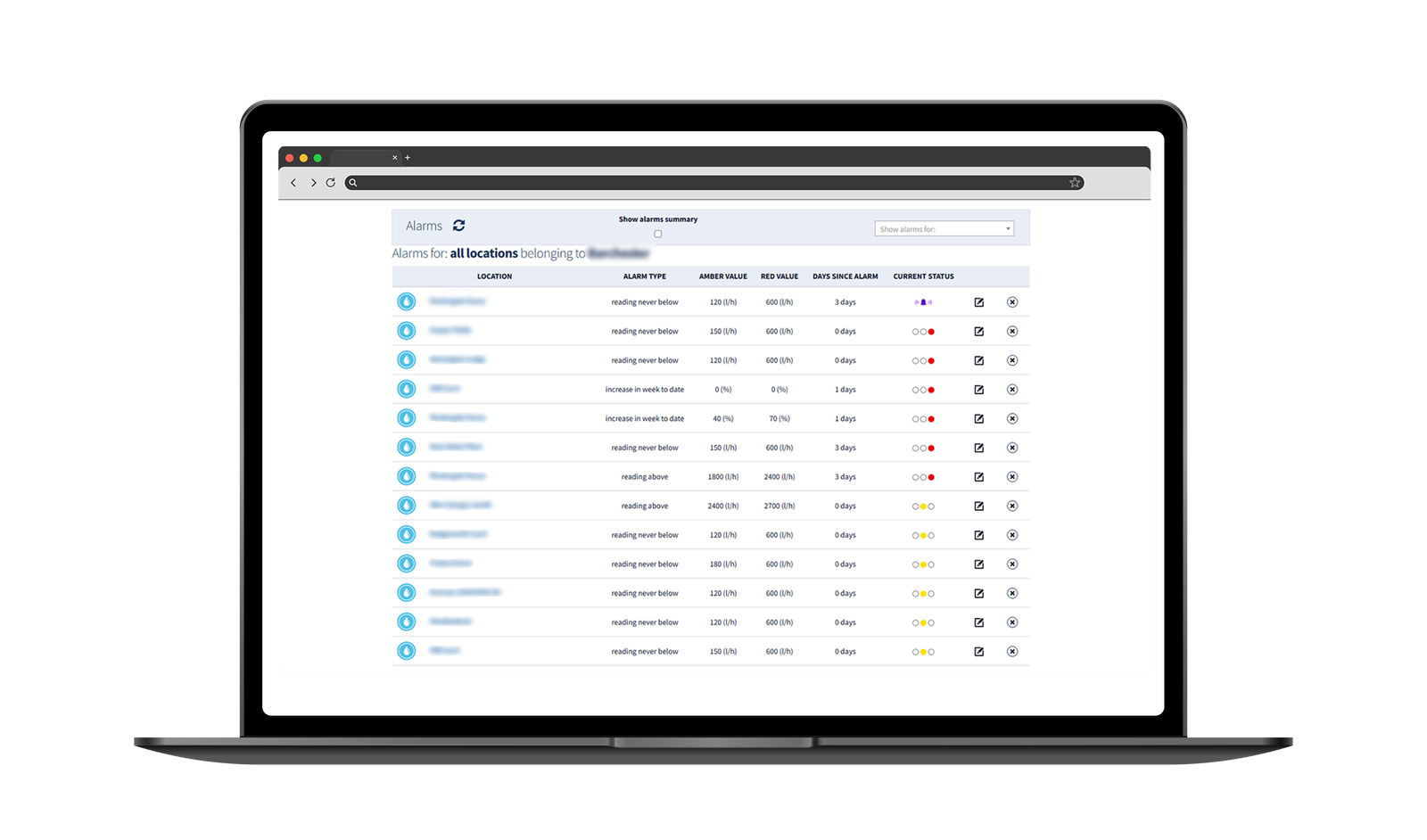Bookmark the page with the star icon
1427x840 pixels.
tap(1075, 183)
